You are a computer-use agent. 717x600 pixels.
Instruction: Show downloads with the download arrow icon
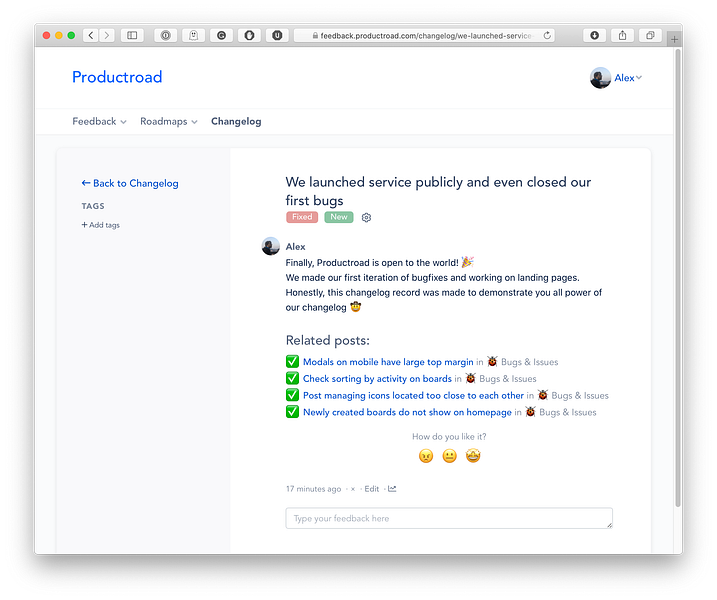[594, 35]
